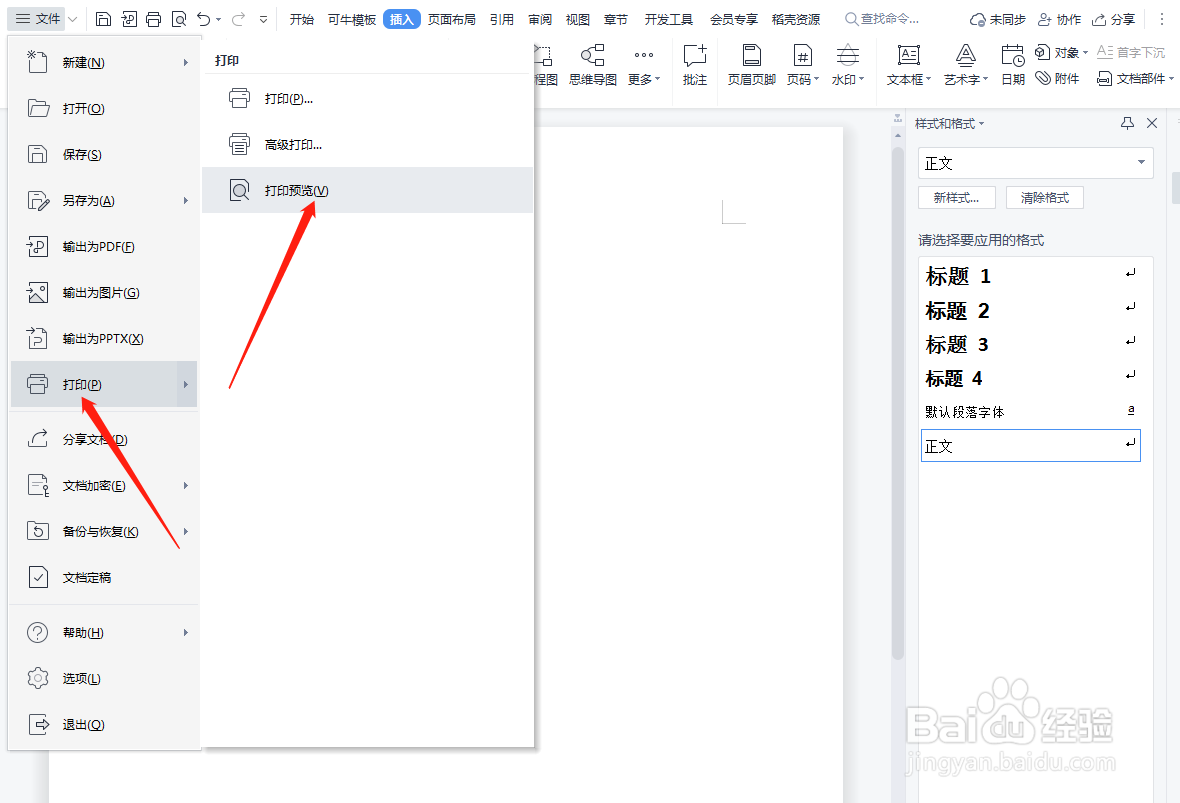Expand the 另存为(A) submenu arrow

click(x=185, y=200)
